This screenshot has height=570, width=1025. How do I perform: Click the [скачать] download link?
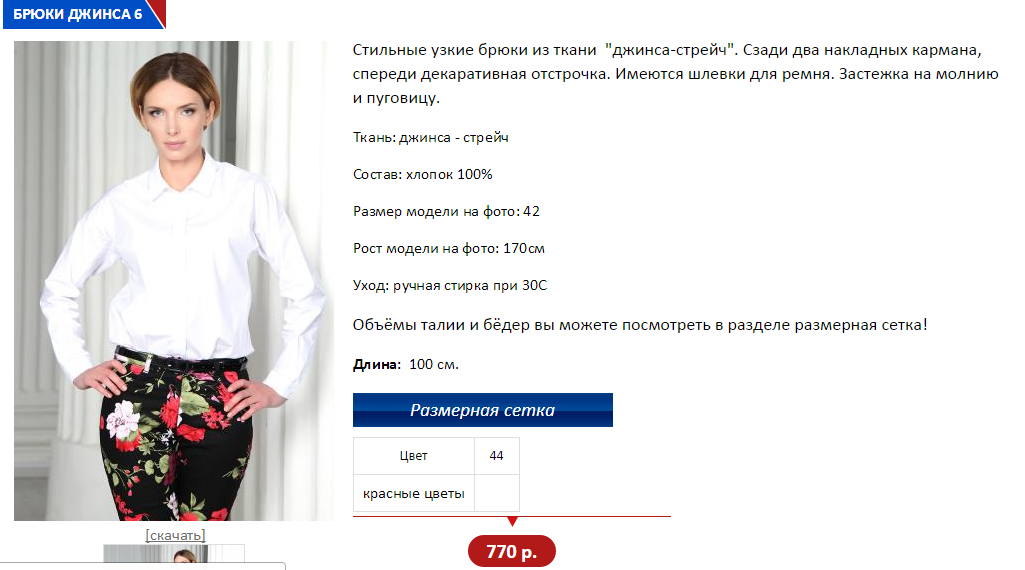(x=175, y=535)
